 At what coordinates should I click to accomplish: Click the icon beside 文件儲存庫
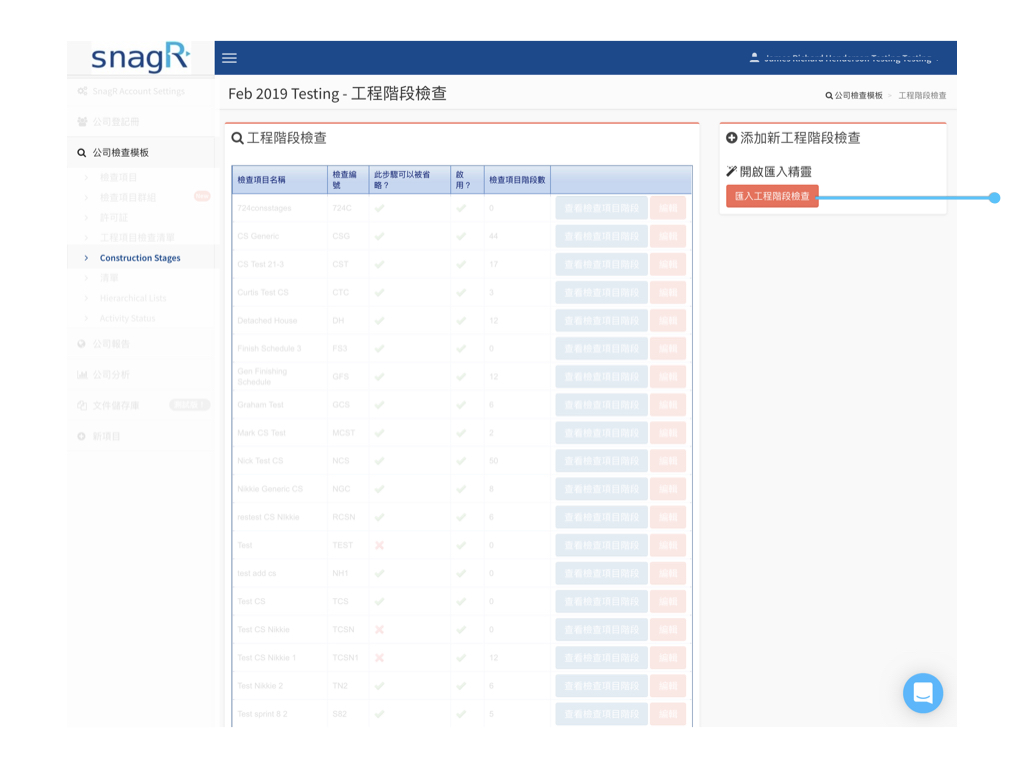click(x=82, y=405)
